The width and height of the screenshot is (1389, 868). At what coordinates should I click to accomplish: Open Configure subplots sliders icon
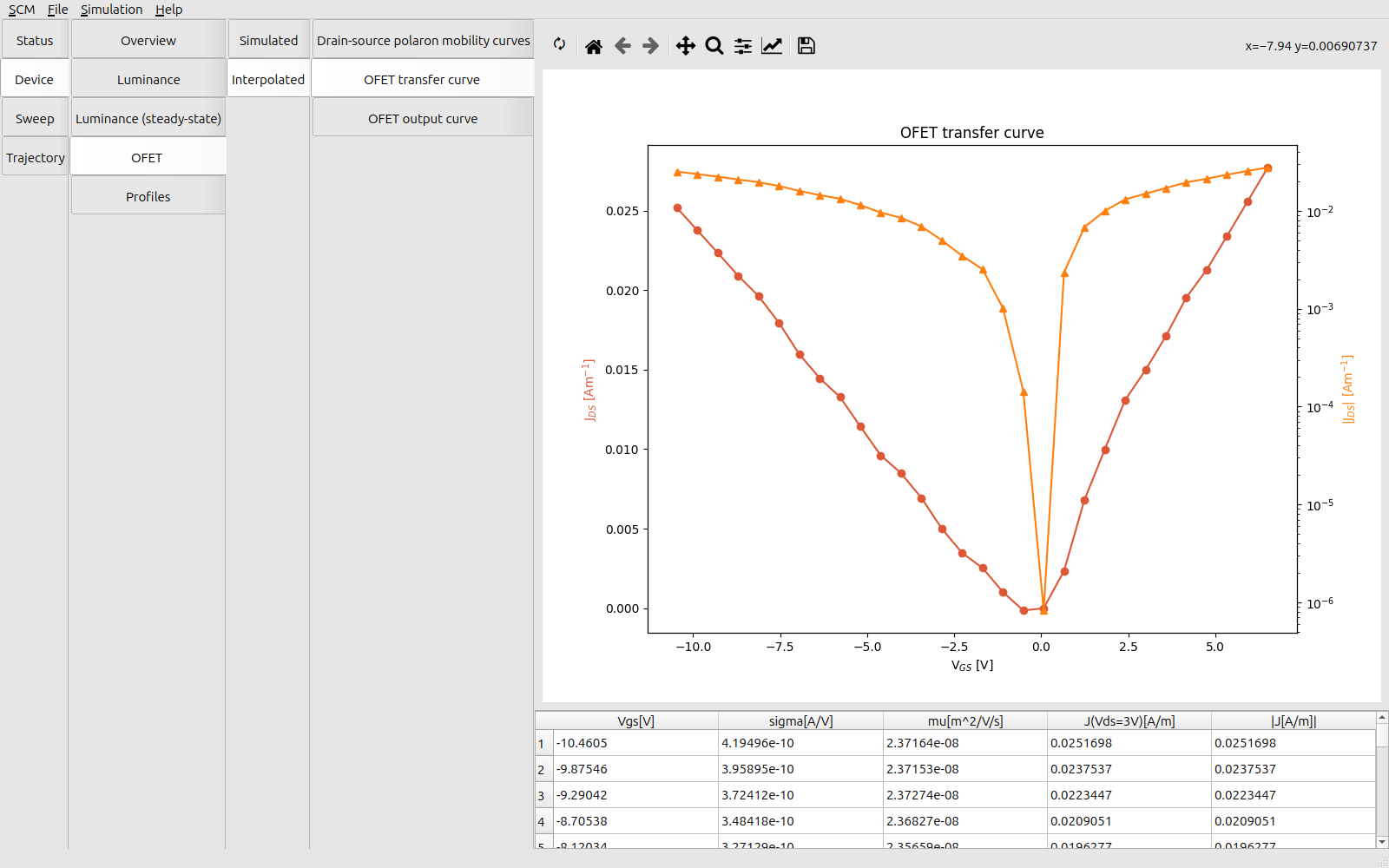743,46
